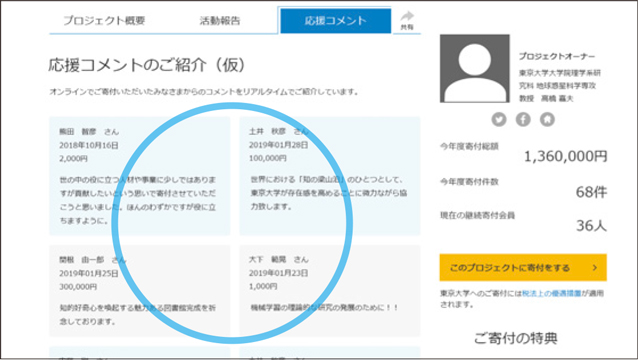Click the 1,360,000円 total donation amount
Screen dimensions: 638x360
pos(566,156)
